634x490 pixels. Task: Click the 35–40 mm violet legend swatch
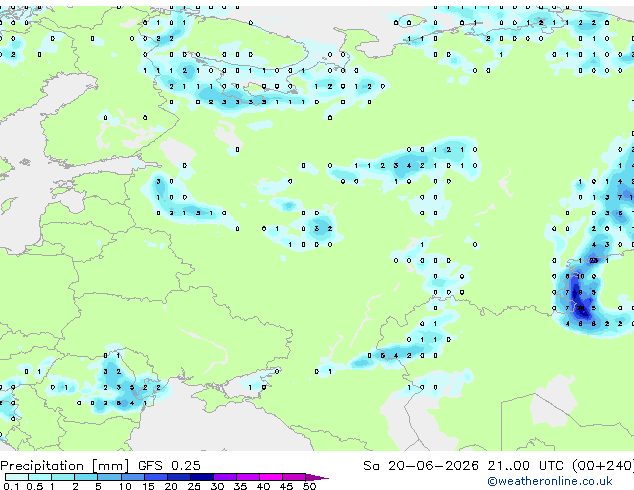pos(248,477)
